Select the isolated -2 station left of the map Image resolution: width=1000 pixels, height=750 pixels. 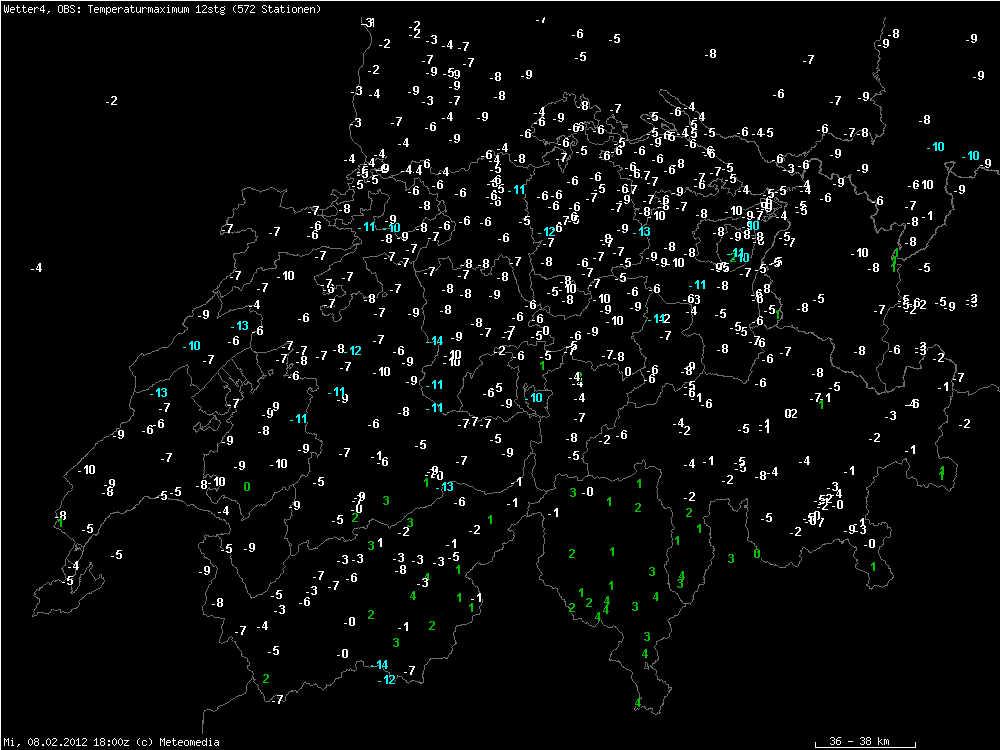(112, 101)
